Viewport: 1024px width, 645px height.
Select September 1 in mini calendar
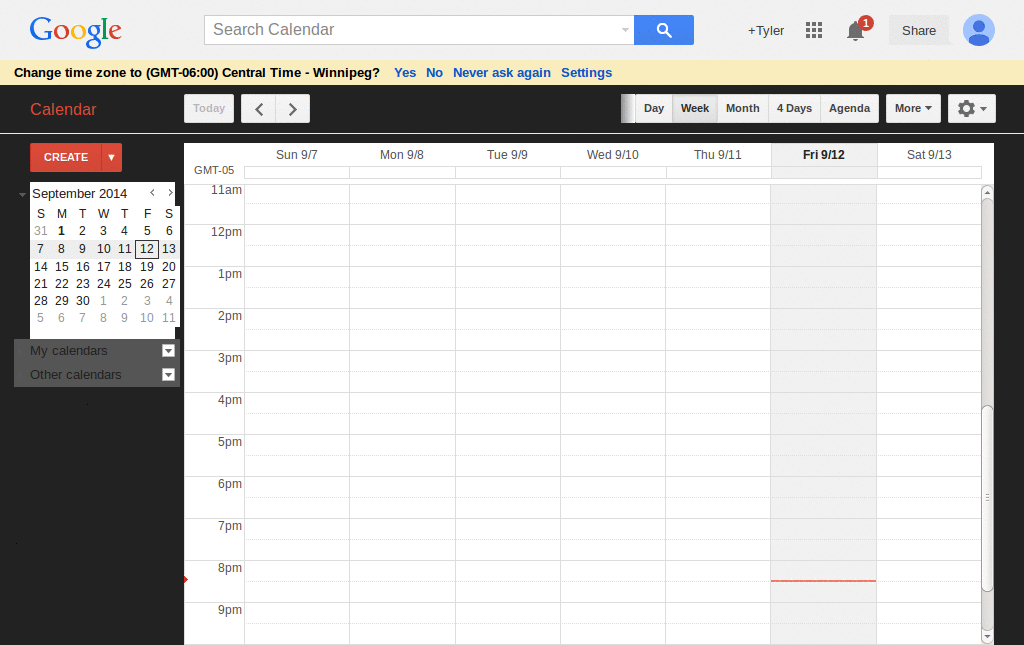(61, 231)
